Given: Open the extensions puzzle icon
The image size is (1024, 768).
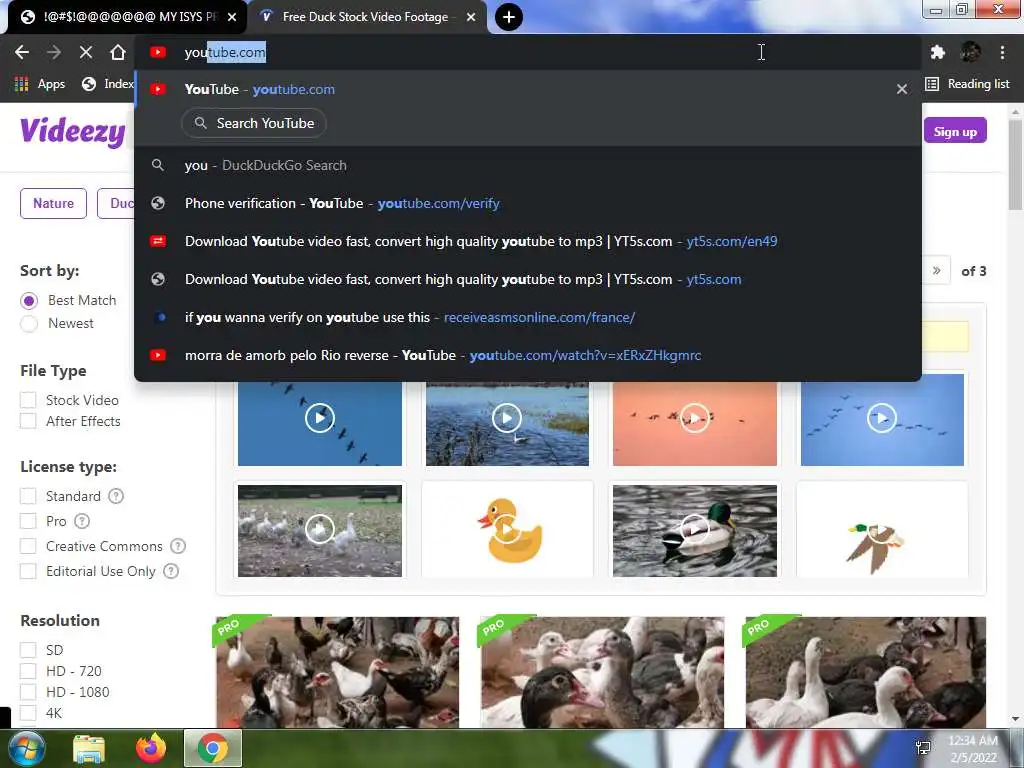Looking at the screenshot, I should pos(938,52).
